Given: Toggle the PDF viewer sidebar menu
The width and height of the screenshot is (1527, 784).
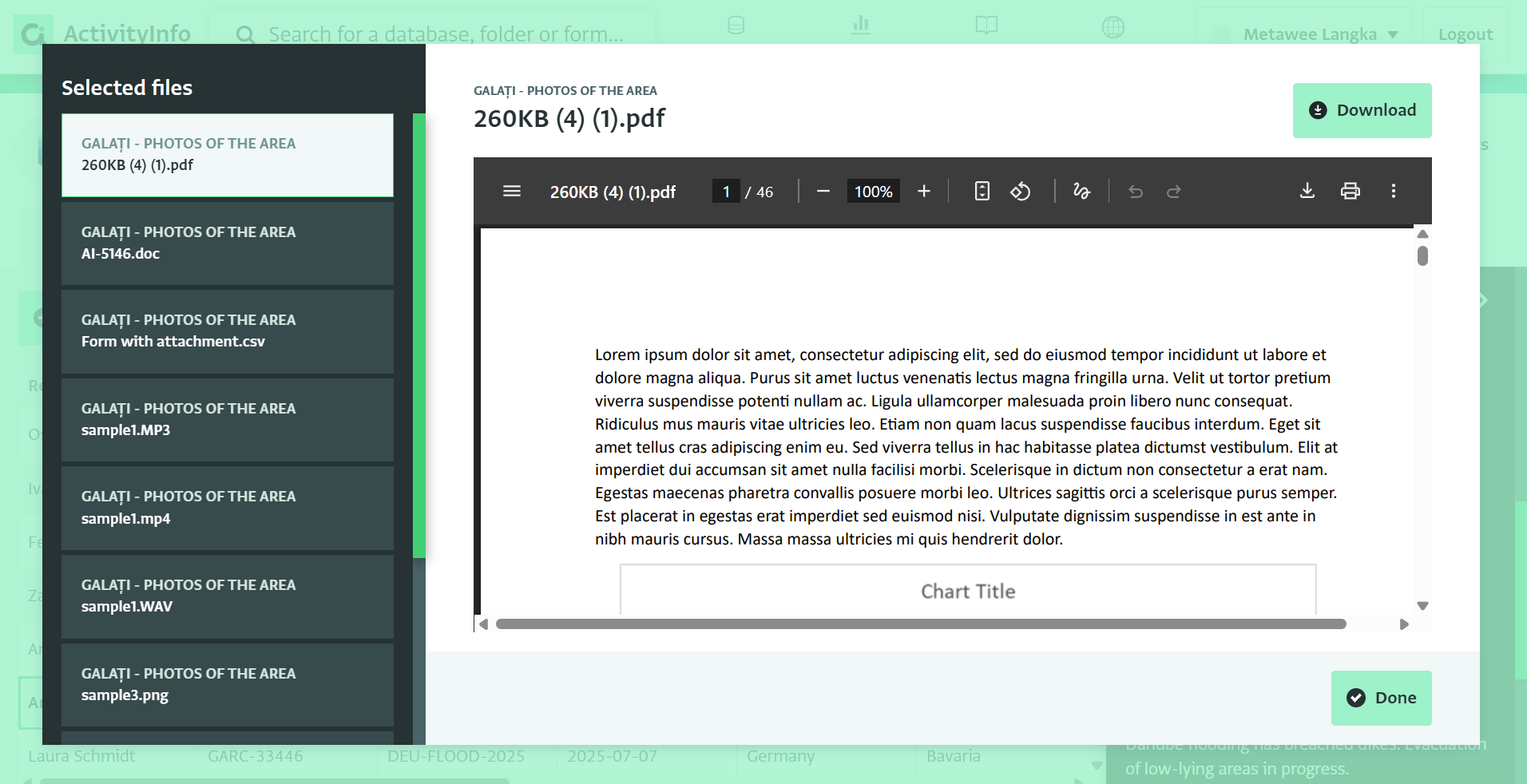Looking at the screenshot, I should [x=512, y=192].
